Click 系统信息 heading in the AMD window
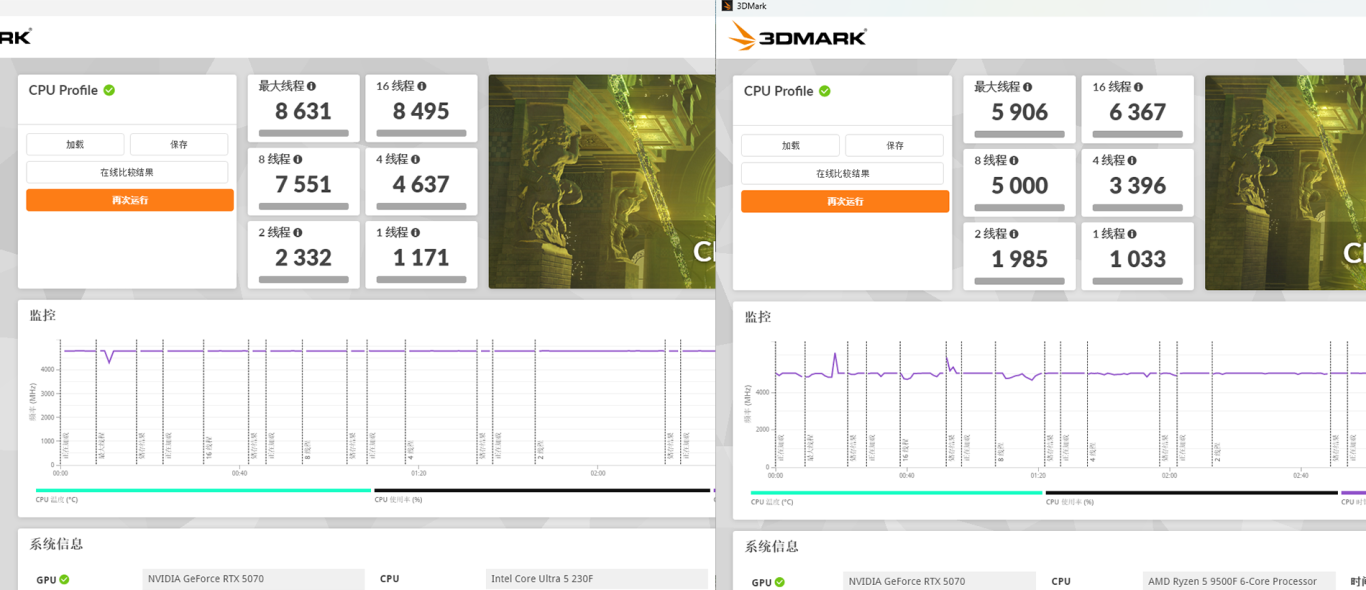The width and height of the screenshot is (1366, 590). pos(772,546)
